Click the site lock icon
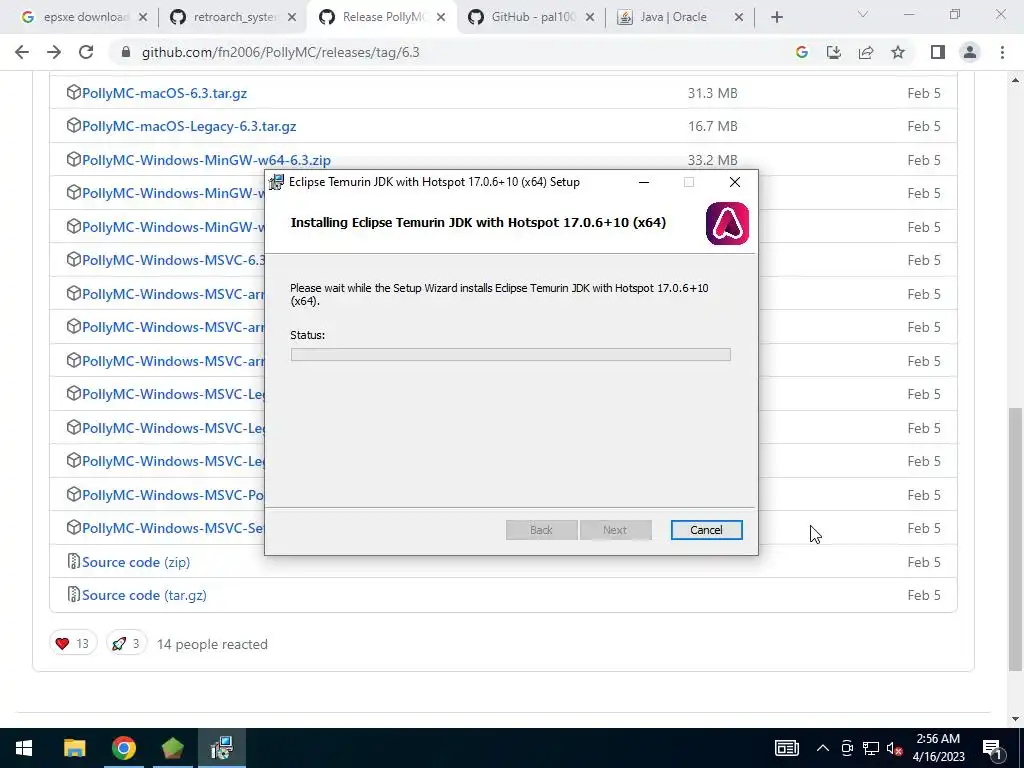This screenshot has height=768, width=1024. coord(126,52)
